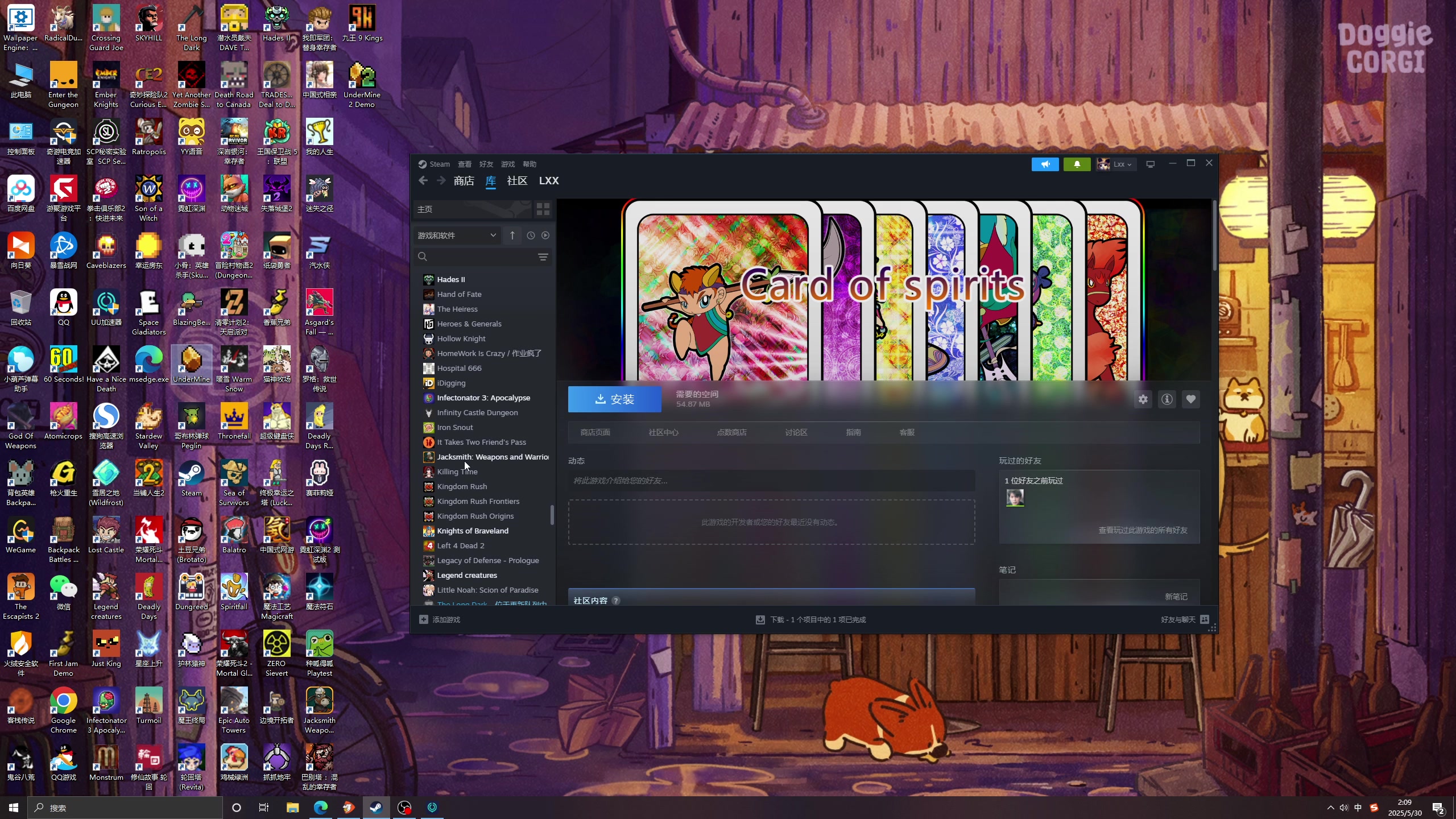Open the 游戏 menu
The width and height of the screenshot is (1456, 819).
tap(508, 164)
